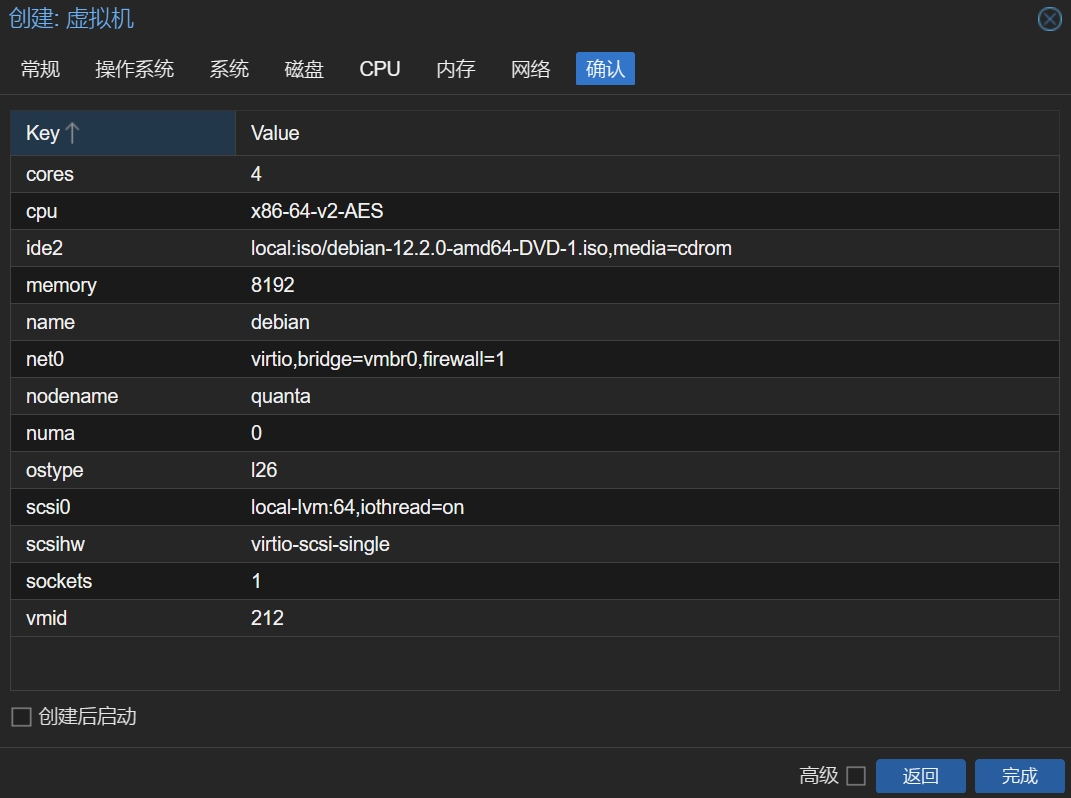
Task: Select the 确认 tab
Action: [605, 69]
